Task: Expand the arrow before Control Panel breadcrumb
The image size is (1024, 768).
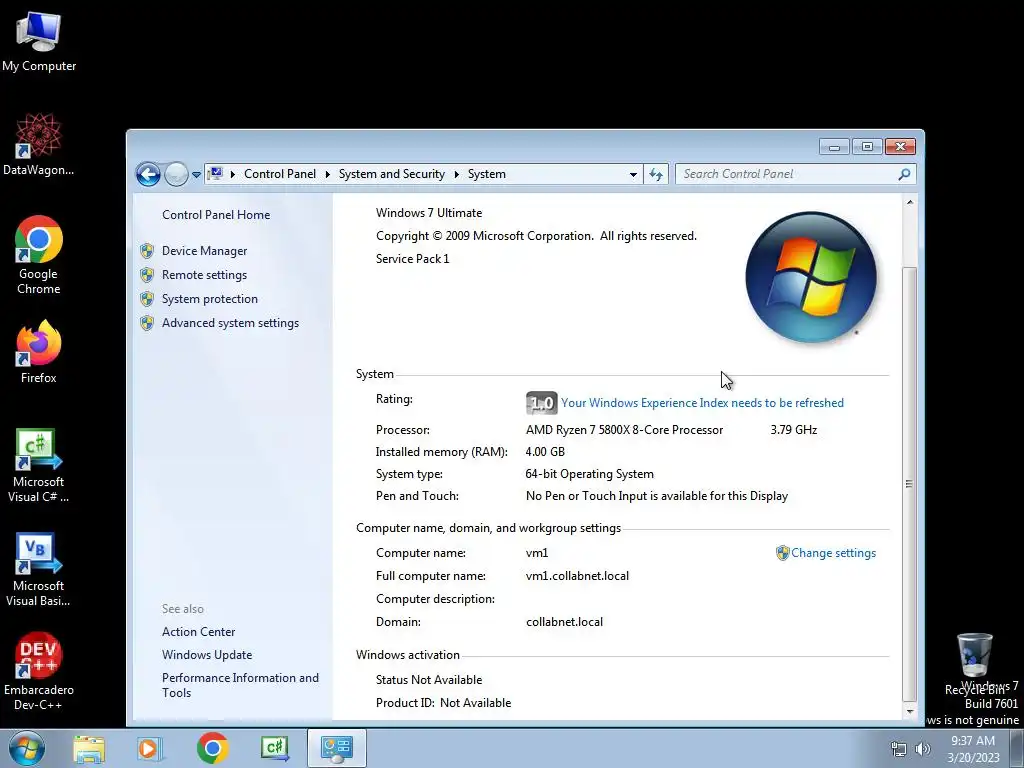Action: [x=233, y=174]
